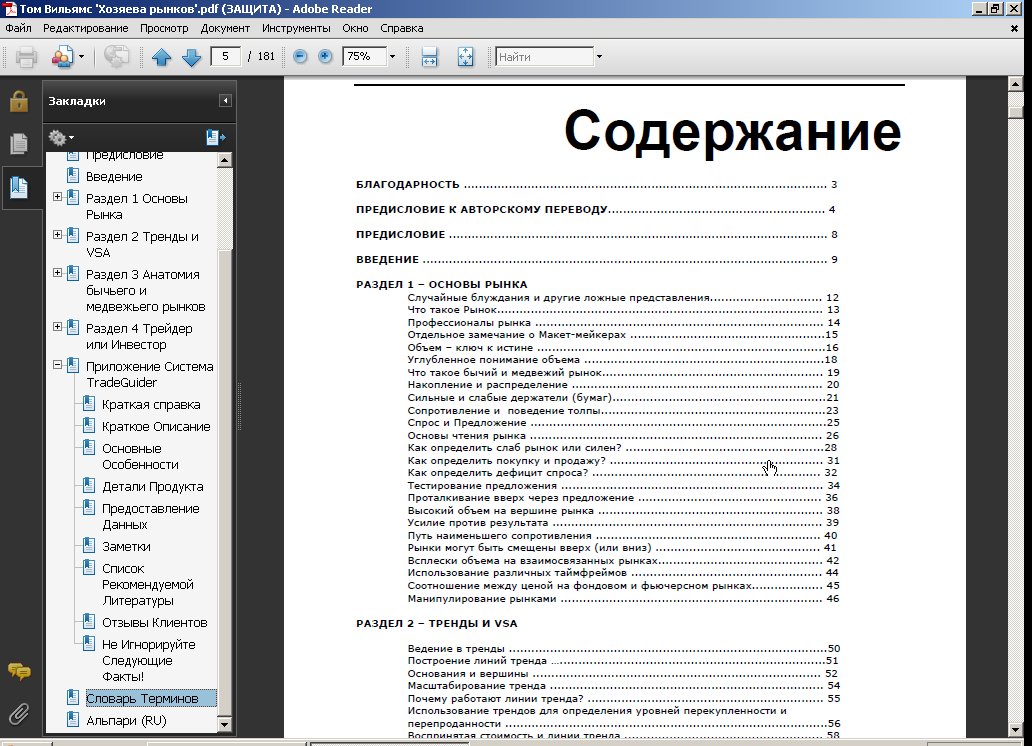
Task: Collapse the Приложение Система TradeGuider bookmark
Action: click(58, 366)
